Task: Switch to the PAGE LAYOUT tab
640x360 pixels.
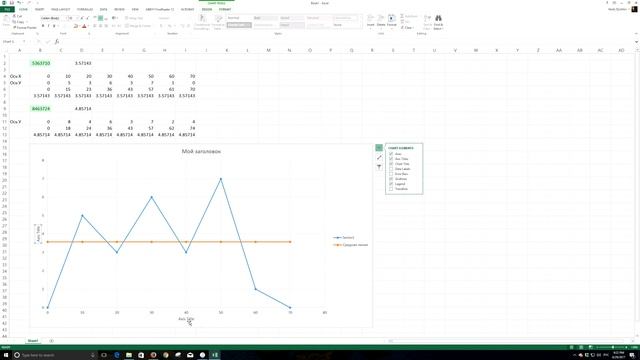Action: pyautogui.click(x=60, y=9)
